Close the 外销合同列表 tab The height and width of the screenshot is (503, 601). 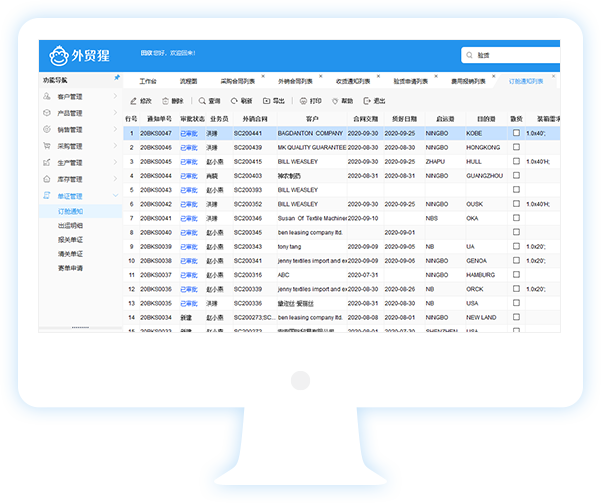pyautogui.click(x=320, y=76)
